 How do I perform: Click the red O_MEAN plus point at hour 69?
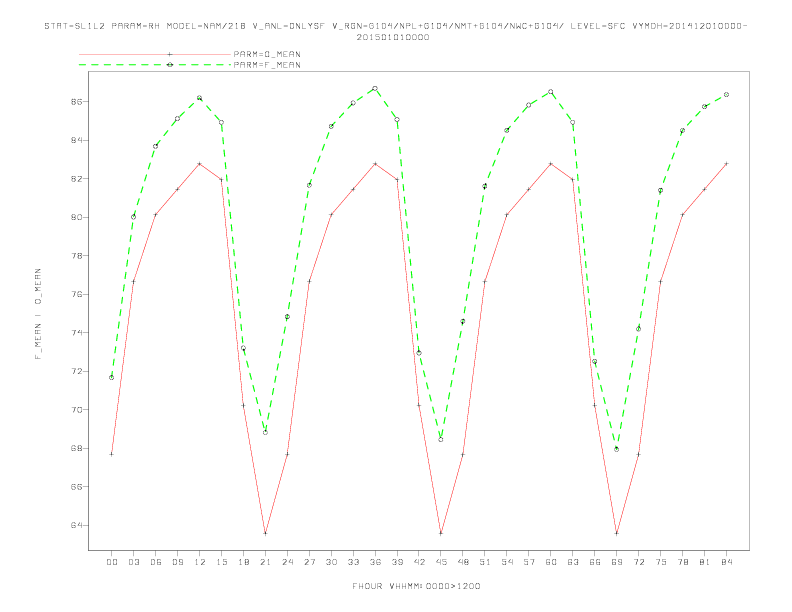coord(617,533)
